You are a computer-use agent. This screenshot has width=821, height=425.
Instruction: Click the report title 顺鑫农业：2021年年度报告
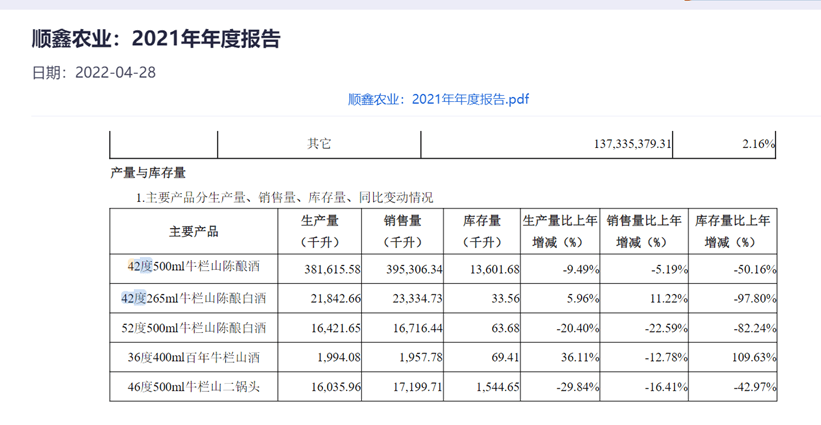pyautogui.click(x=156, y=39)
